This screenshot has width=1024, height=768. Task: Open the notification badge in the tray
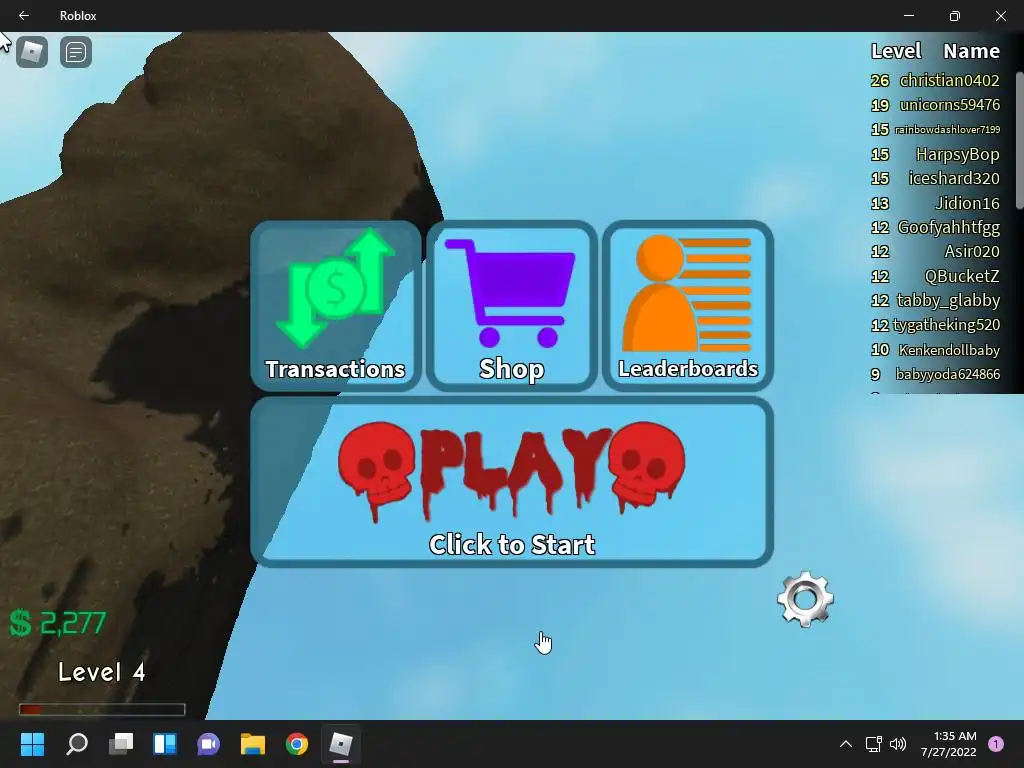tap(996, 744)
